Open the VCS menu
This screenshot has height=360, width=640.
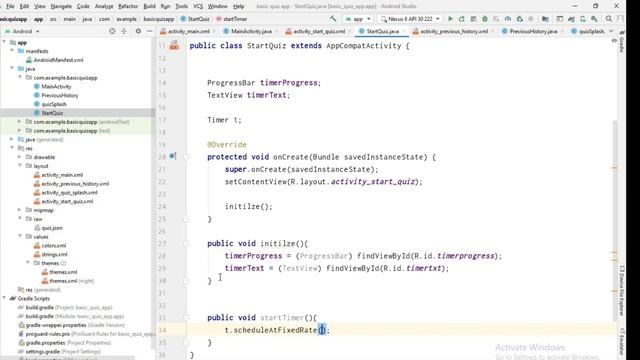(x=198, y=6)
